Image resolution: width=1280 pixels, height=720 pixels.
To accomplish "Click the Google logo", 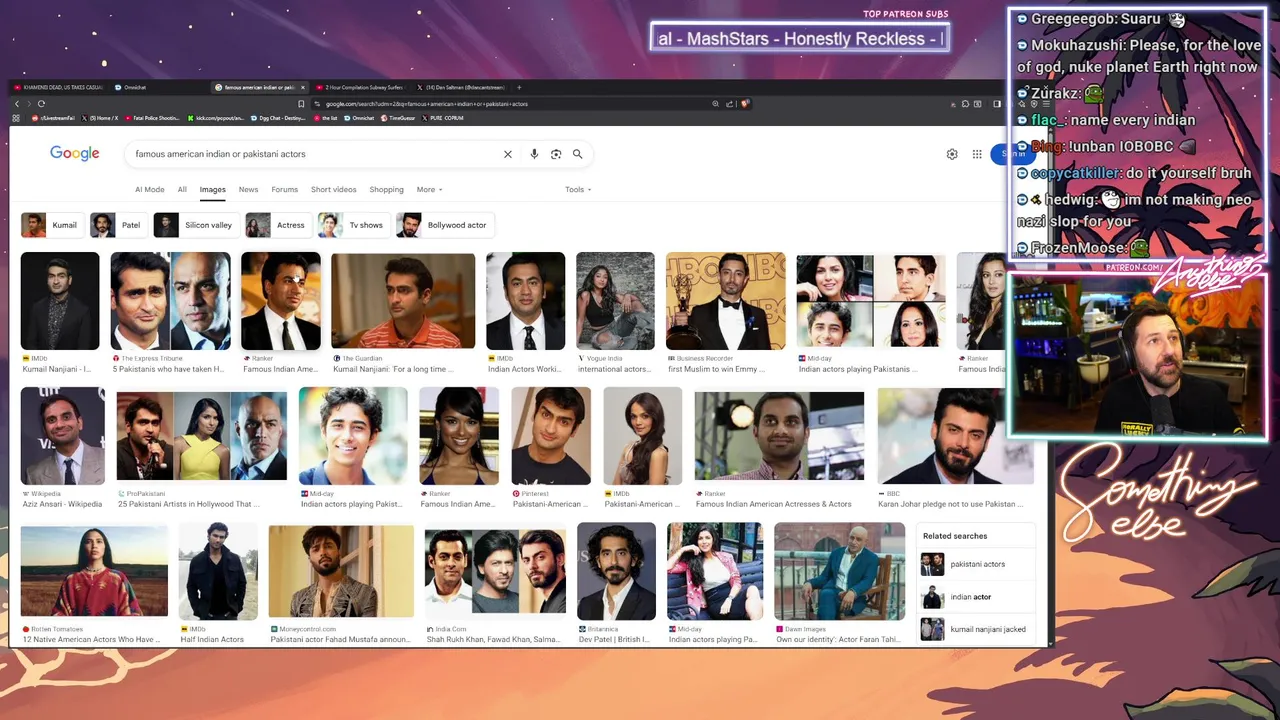I will (x=75, y=153).
